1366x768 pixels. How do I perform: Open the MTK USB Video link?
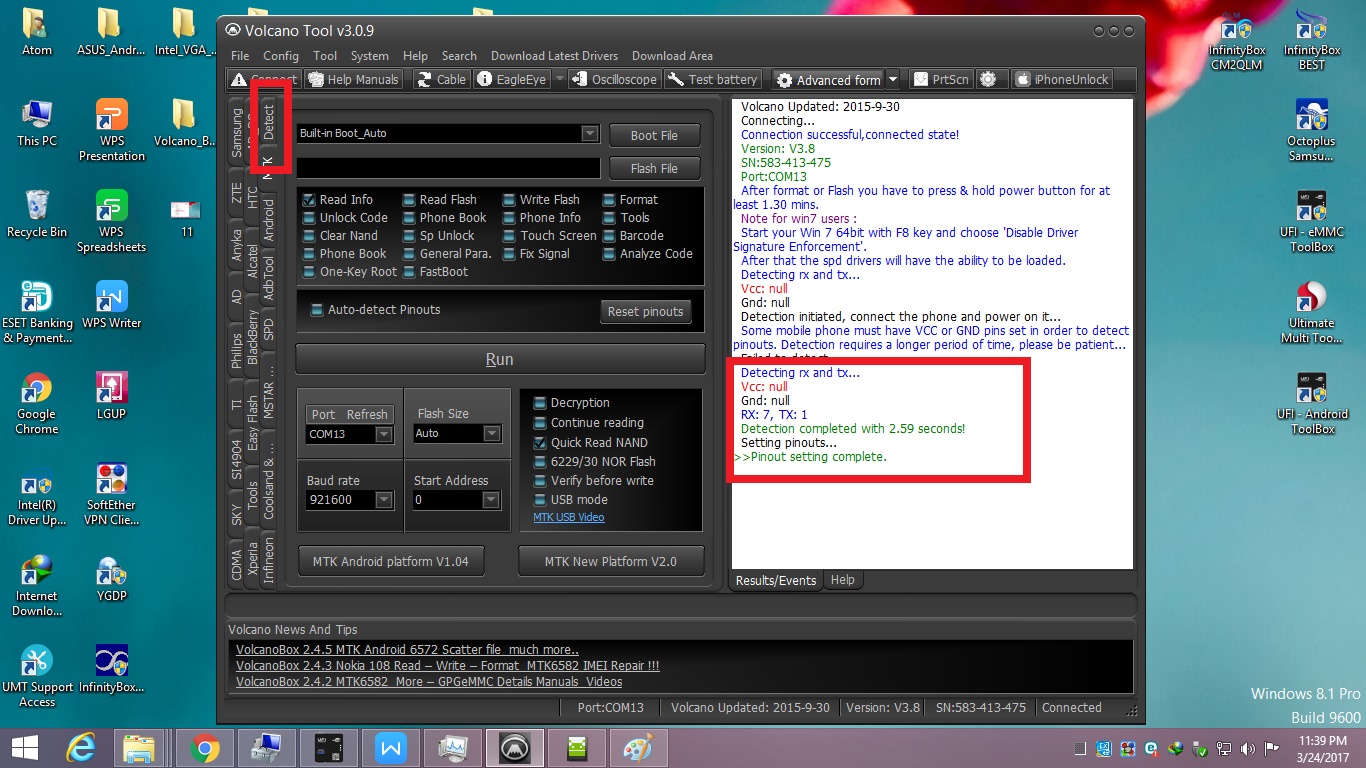[x=569, y=518]
